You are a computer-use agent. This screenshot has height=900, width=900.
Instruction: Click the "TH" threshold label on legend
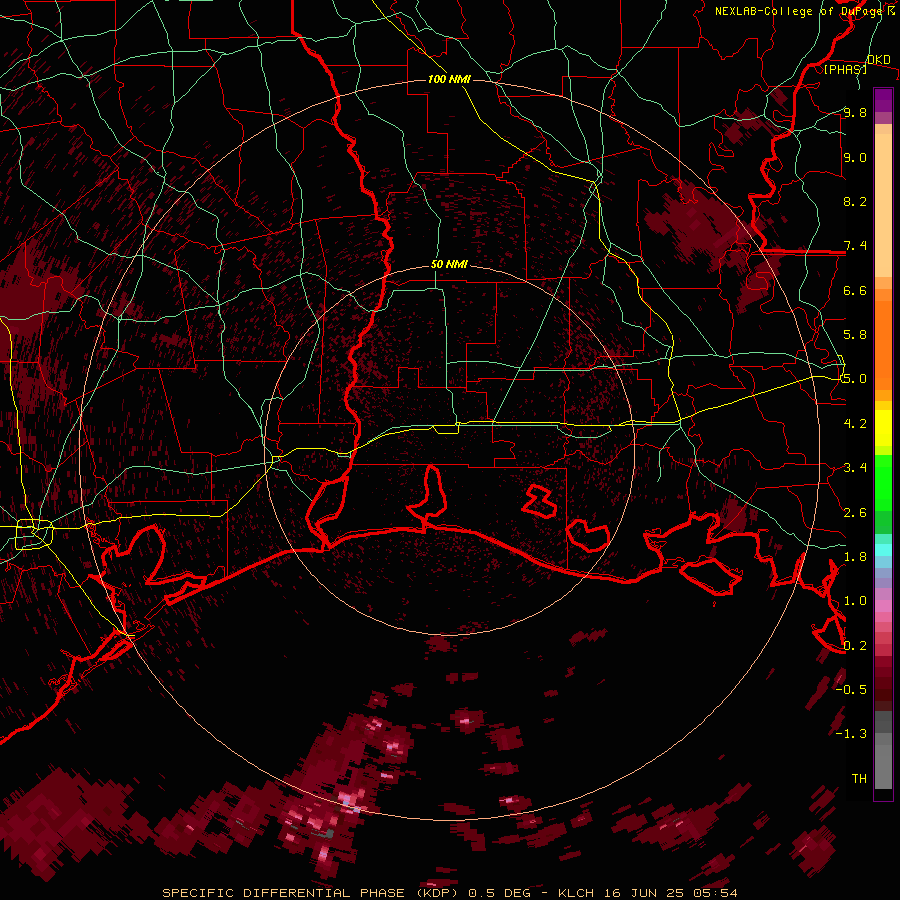pos(859,779)
